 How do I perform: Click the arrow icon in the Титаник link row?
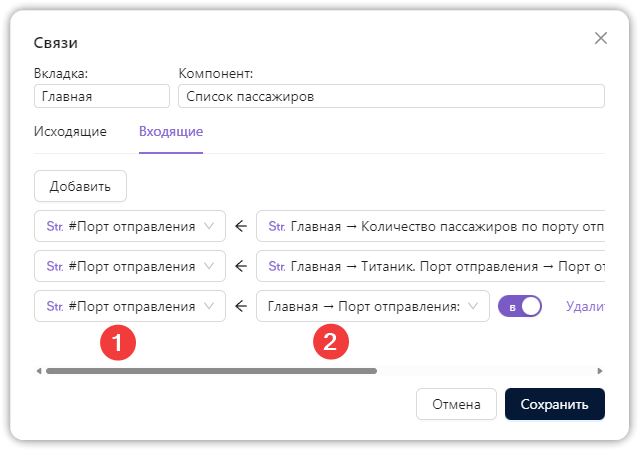[241, 266]
